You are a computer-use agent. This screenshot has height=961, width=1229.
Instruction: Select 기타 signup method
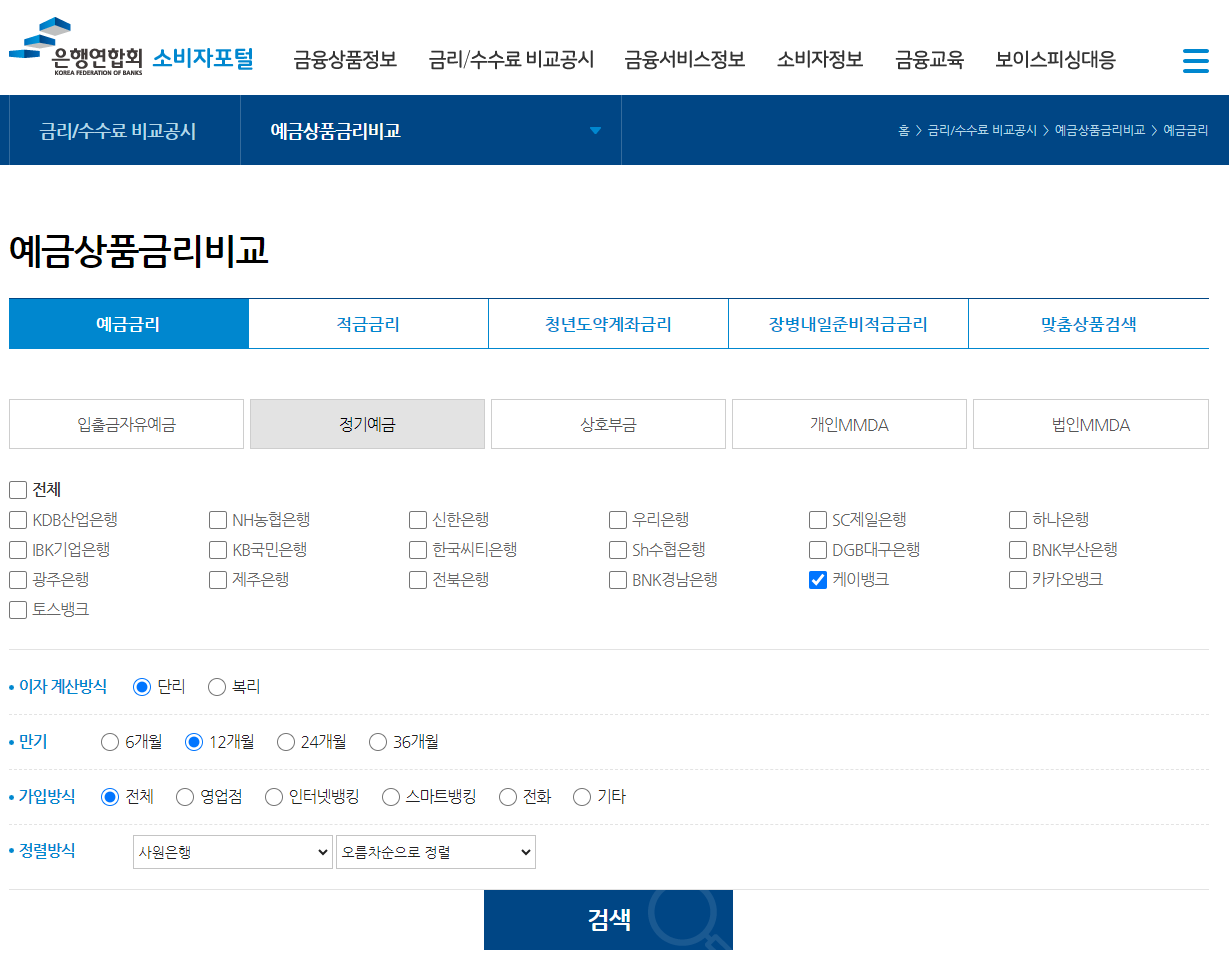click(582, 797)
